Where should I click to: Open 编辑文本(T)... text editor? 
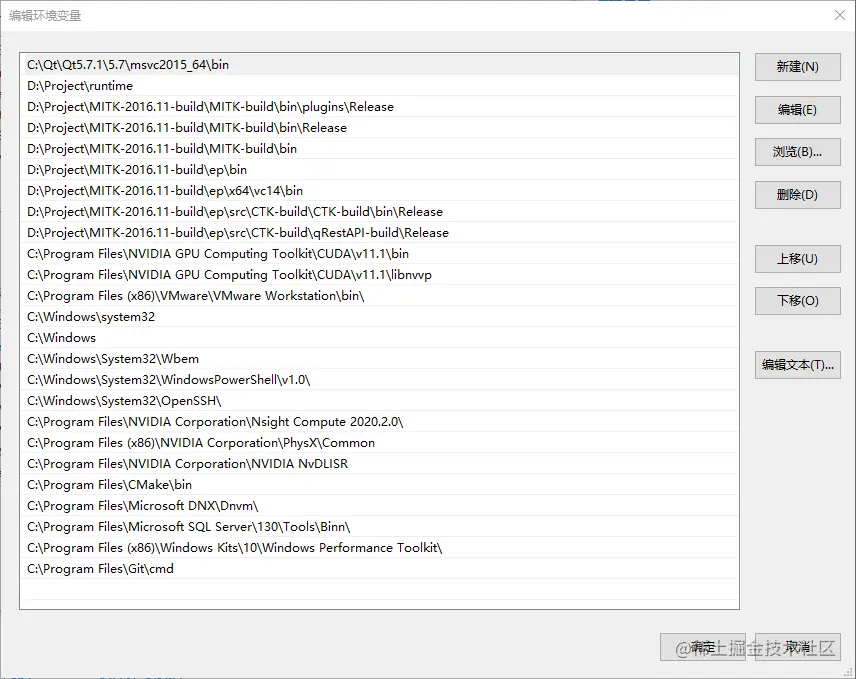798,365
